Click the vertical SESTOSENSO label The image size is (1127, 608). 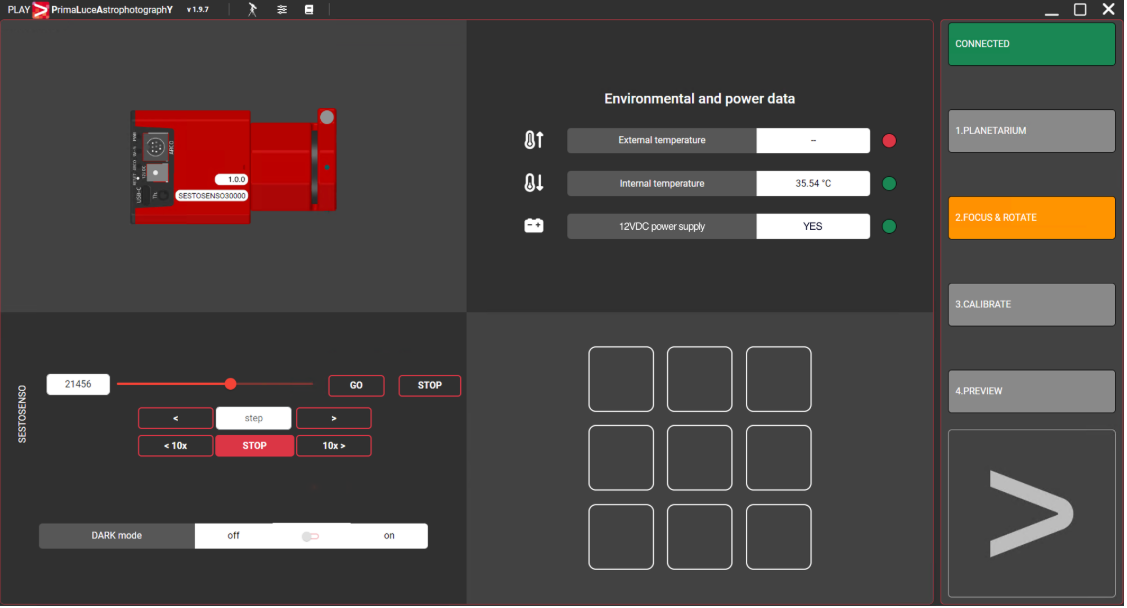point(22,414)
